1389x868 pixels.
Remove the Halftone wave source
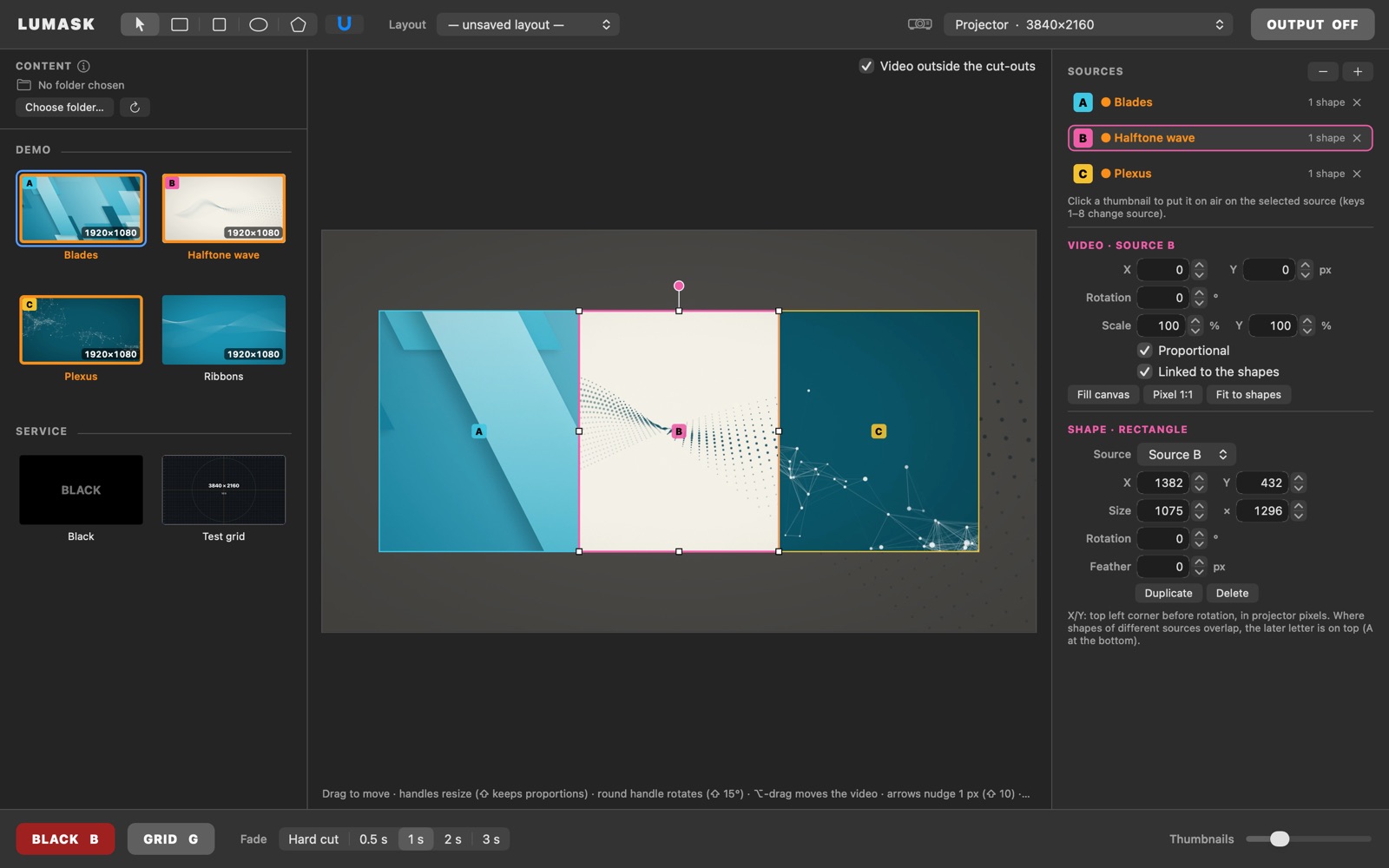coord(1357,138)
